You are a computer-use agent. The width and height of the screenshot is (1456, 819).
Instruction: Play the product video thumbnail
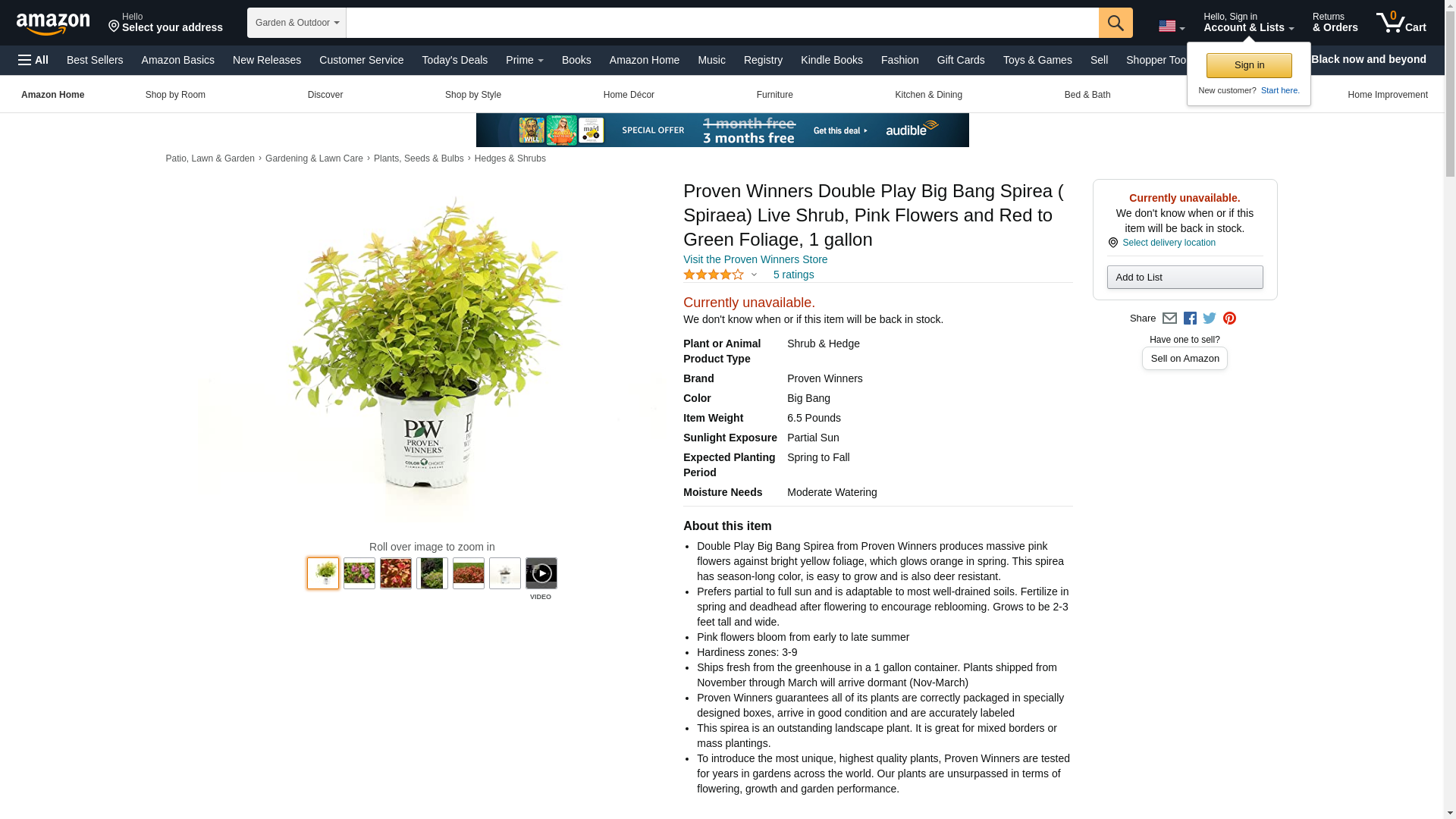click(x=541, y=573)
